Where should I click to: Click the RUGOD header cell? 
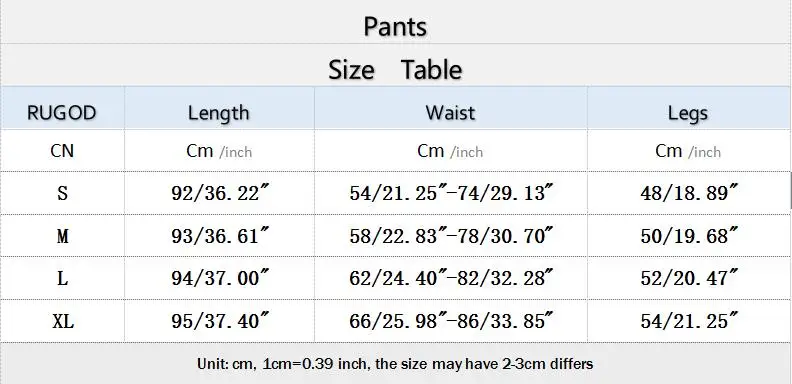click(62, 108)
